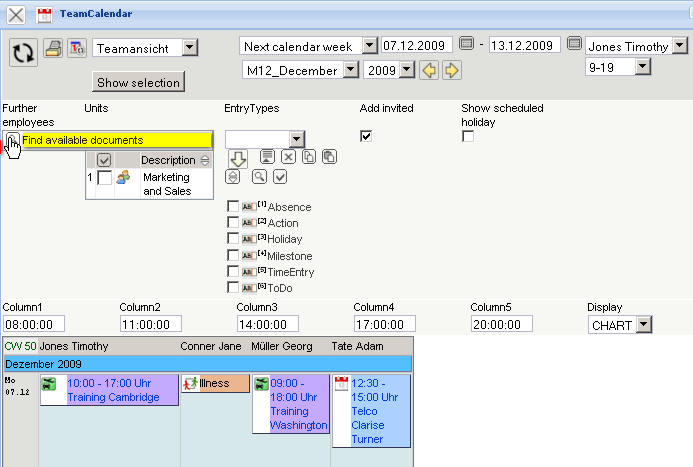This screenshot has width=693, height=467.
Task: Enable the Absence entry type checkbox
Action: point(233,207)
